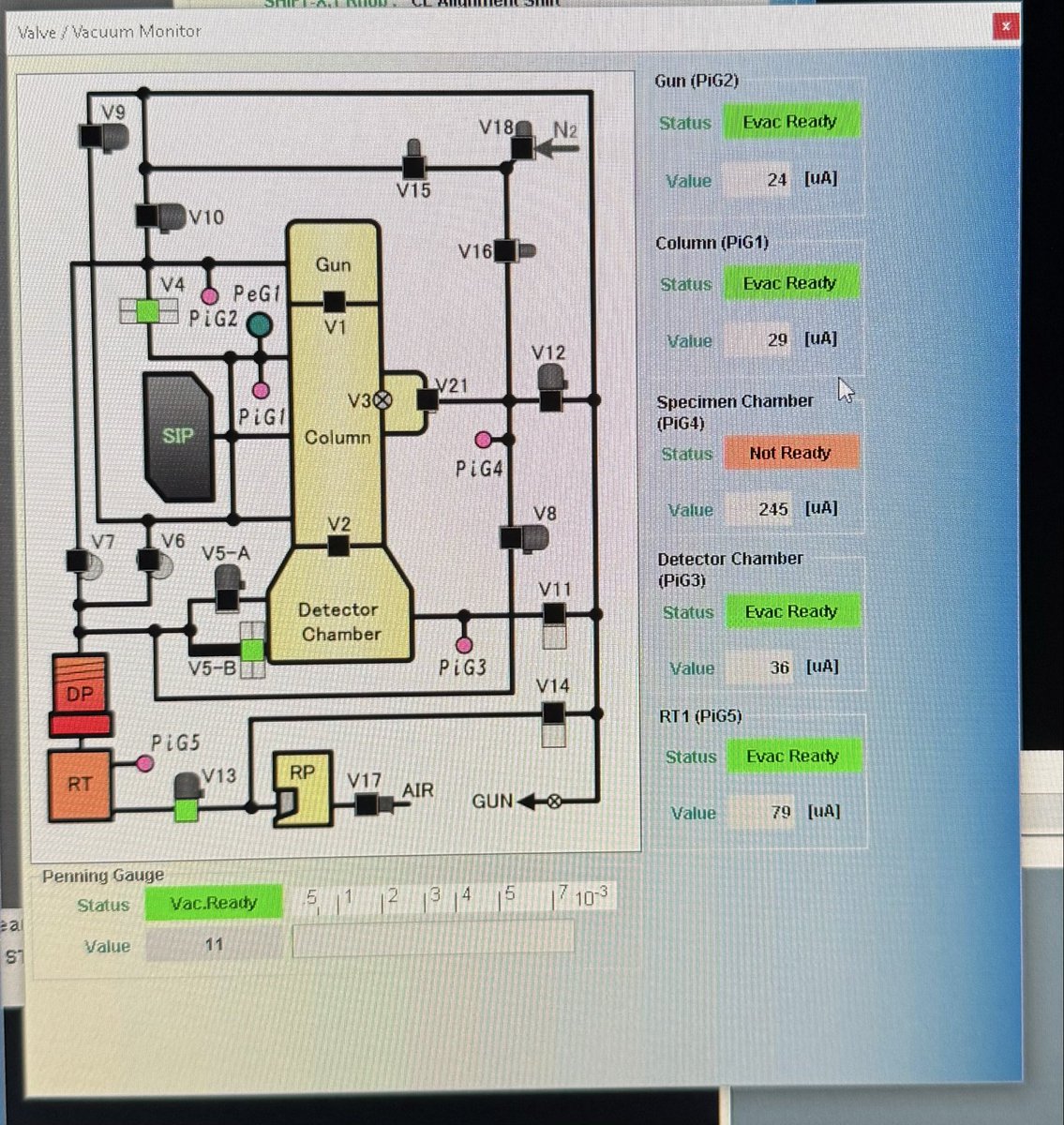Click the V11 valve symbol
The height and width of the screenshot is (1125, 1064).
(x=554, y=625)
